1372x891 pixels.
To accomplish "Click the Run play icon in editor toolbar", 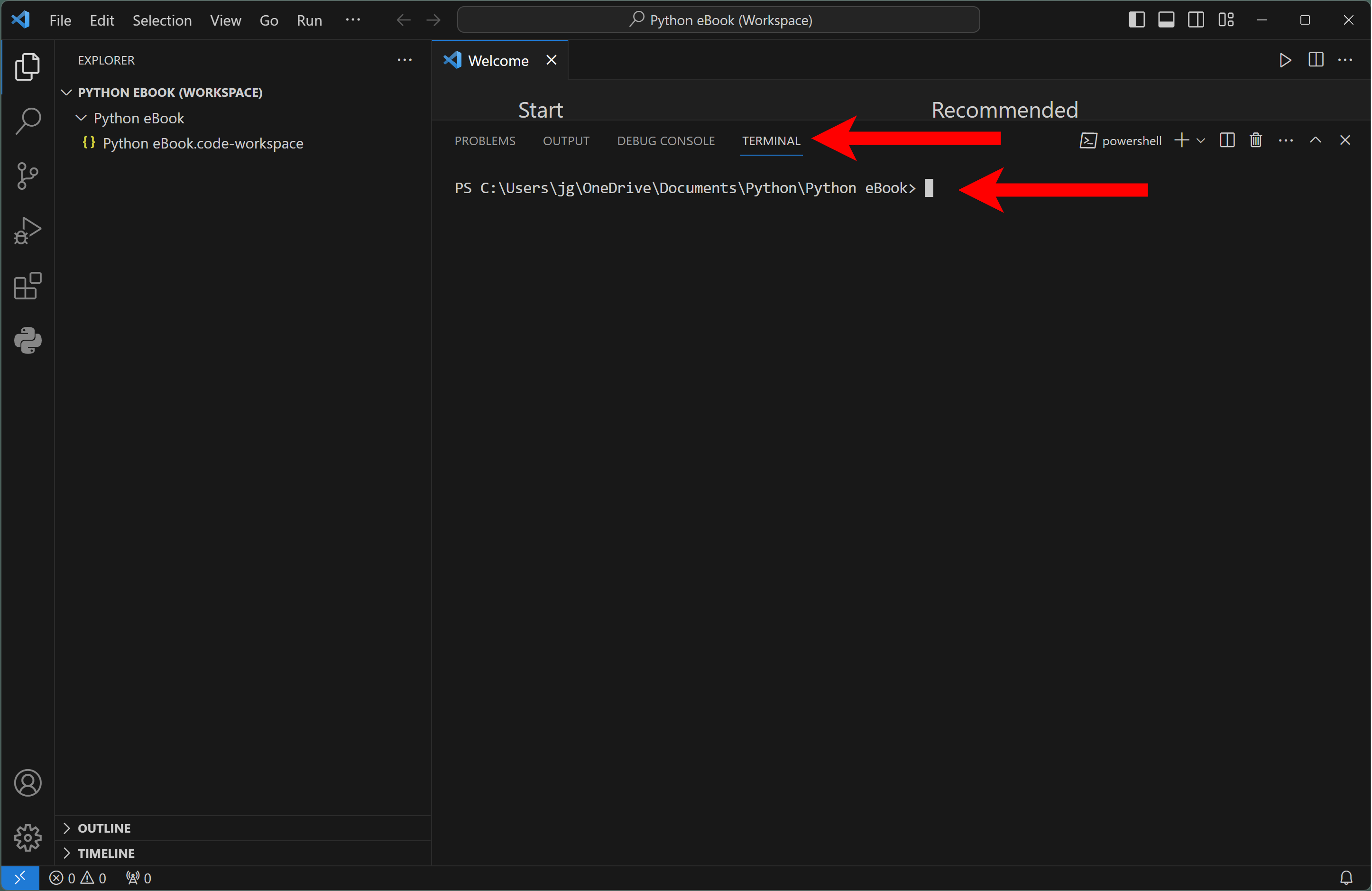I will (x=1285, y=60).
